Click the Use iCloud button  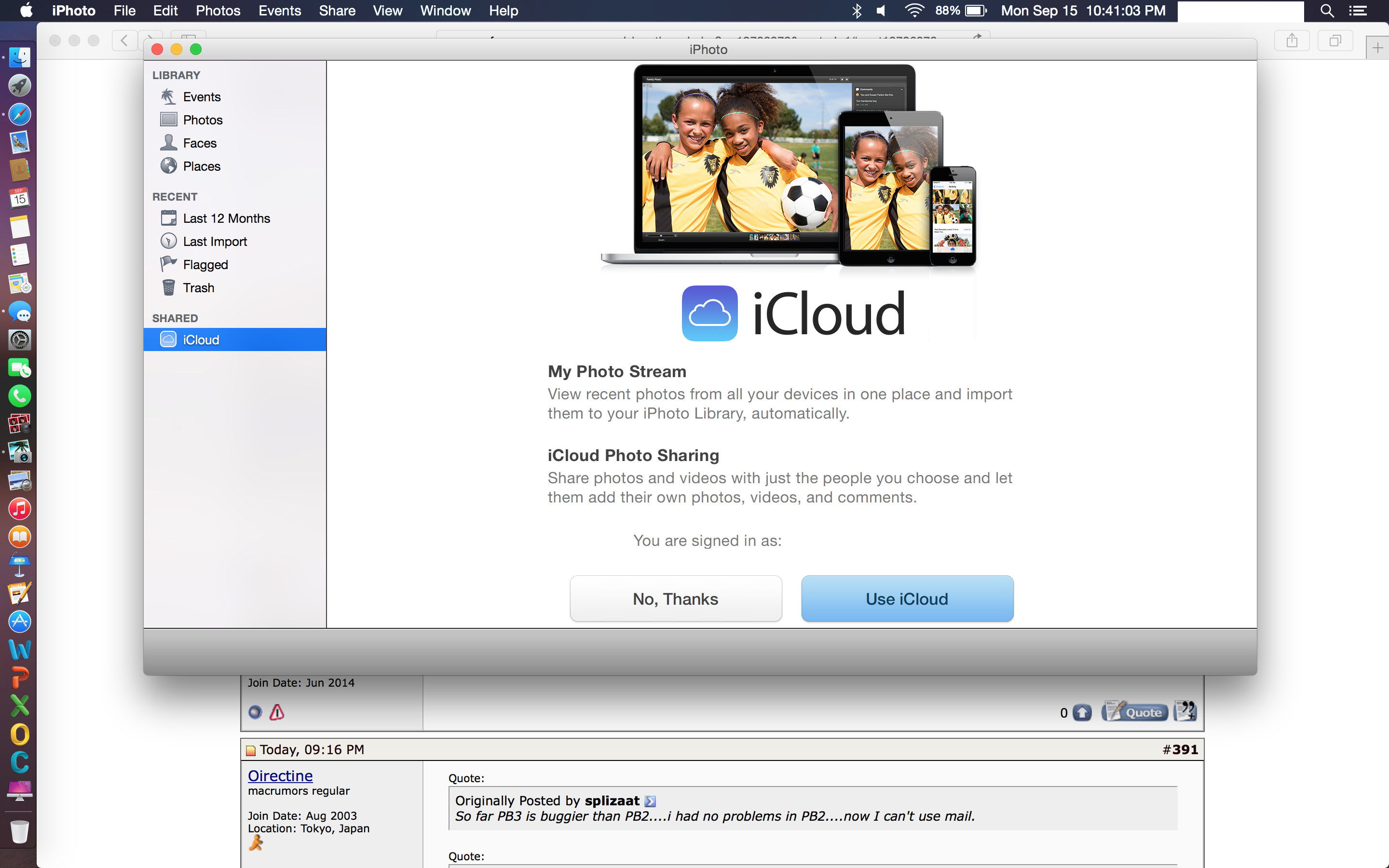click(x=906, y=599)
